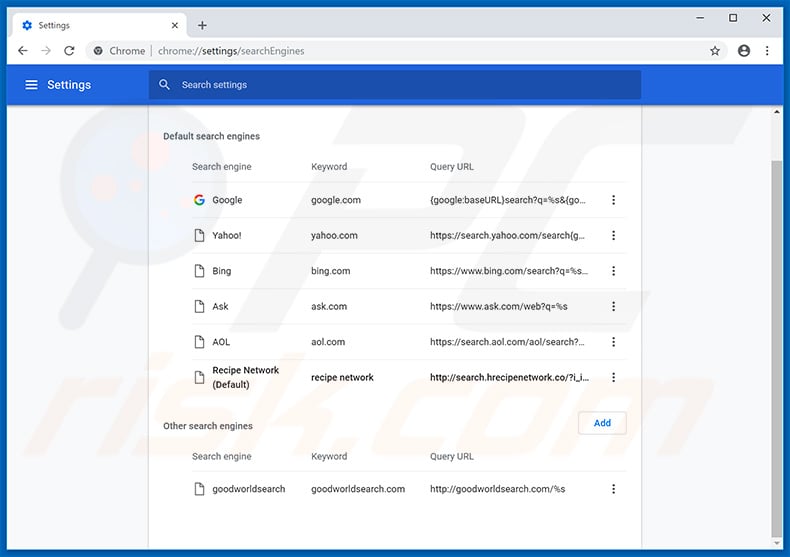The height and width of the screenshot is (557, 790).
Task: Open more actions for AOL search engine
Action: 613,342
